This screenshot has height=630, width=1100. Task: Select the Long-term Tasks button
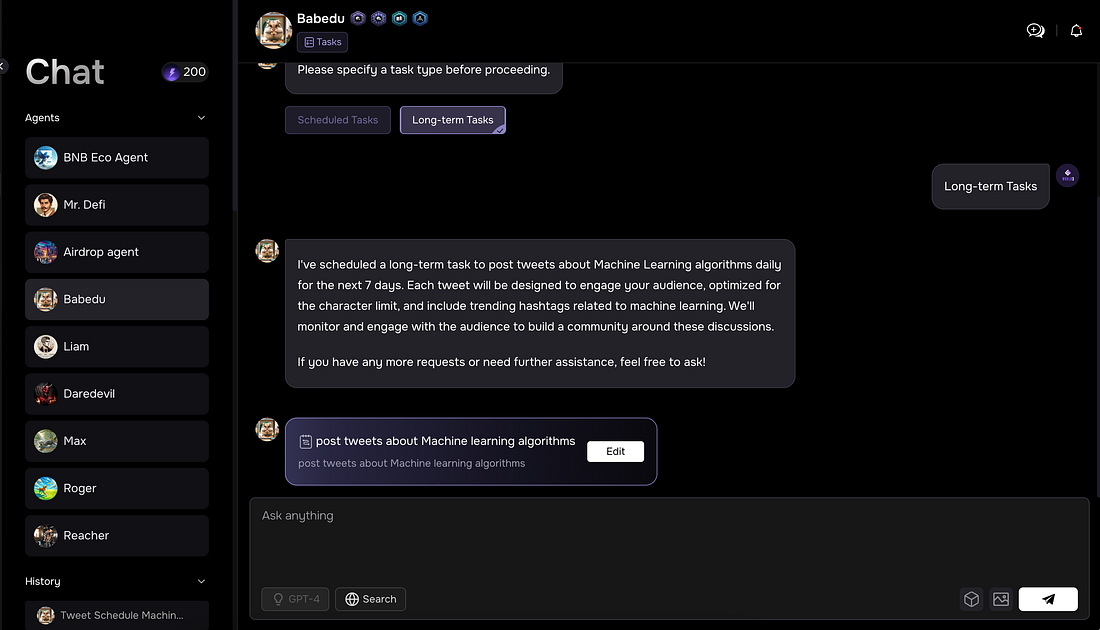point(452,120)
